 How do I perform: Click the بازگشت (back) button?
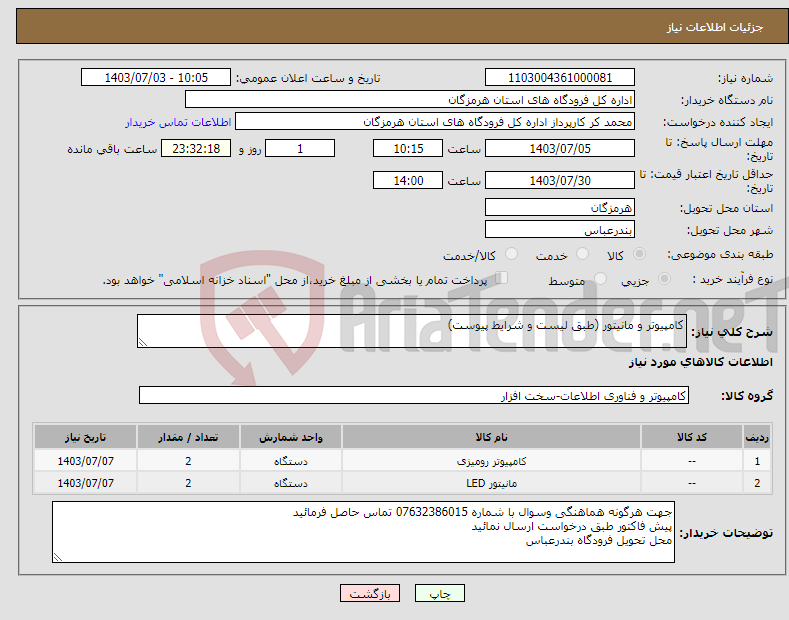click(370, 593)
